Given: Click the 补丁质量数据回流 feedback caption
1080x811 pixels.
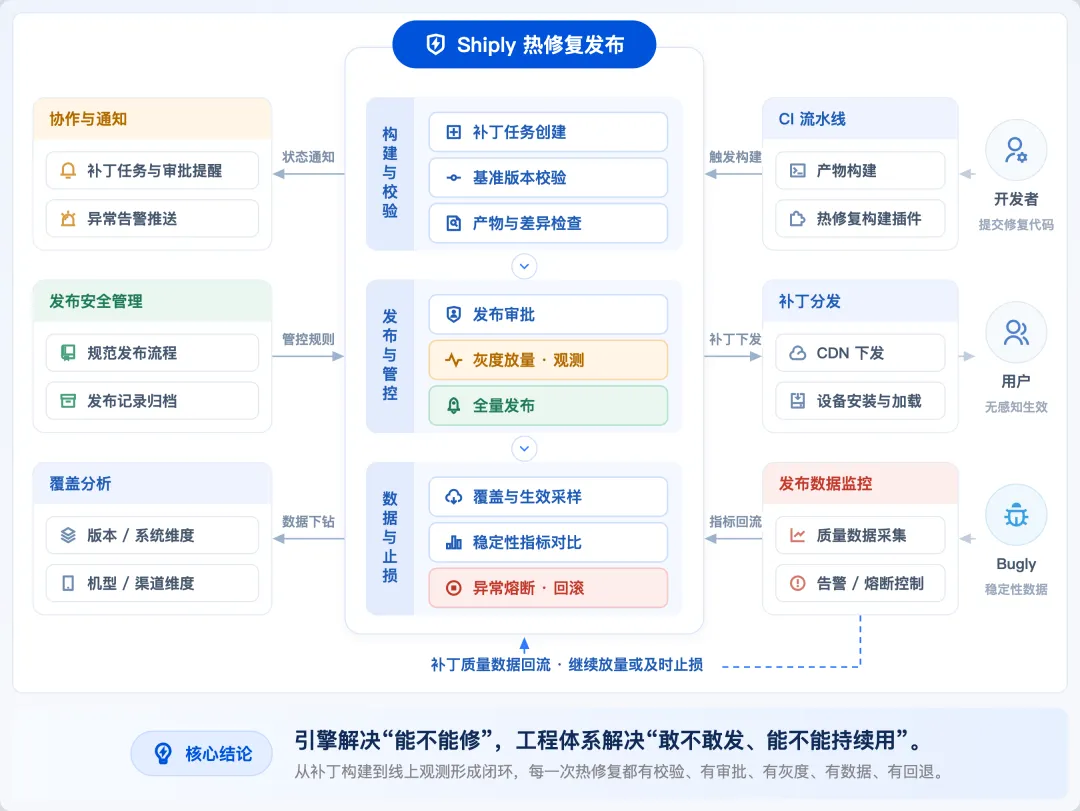Looking at the screenshot, I should [x=566, y=664].
